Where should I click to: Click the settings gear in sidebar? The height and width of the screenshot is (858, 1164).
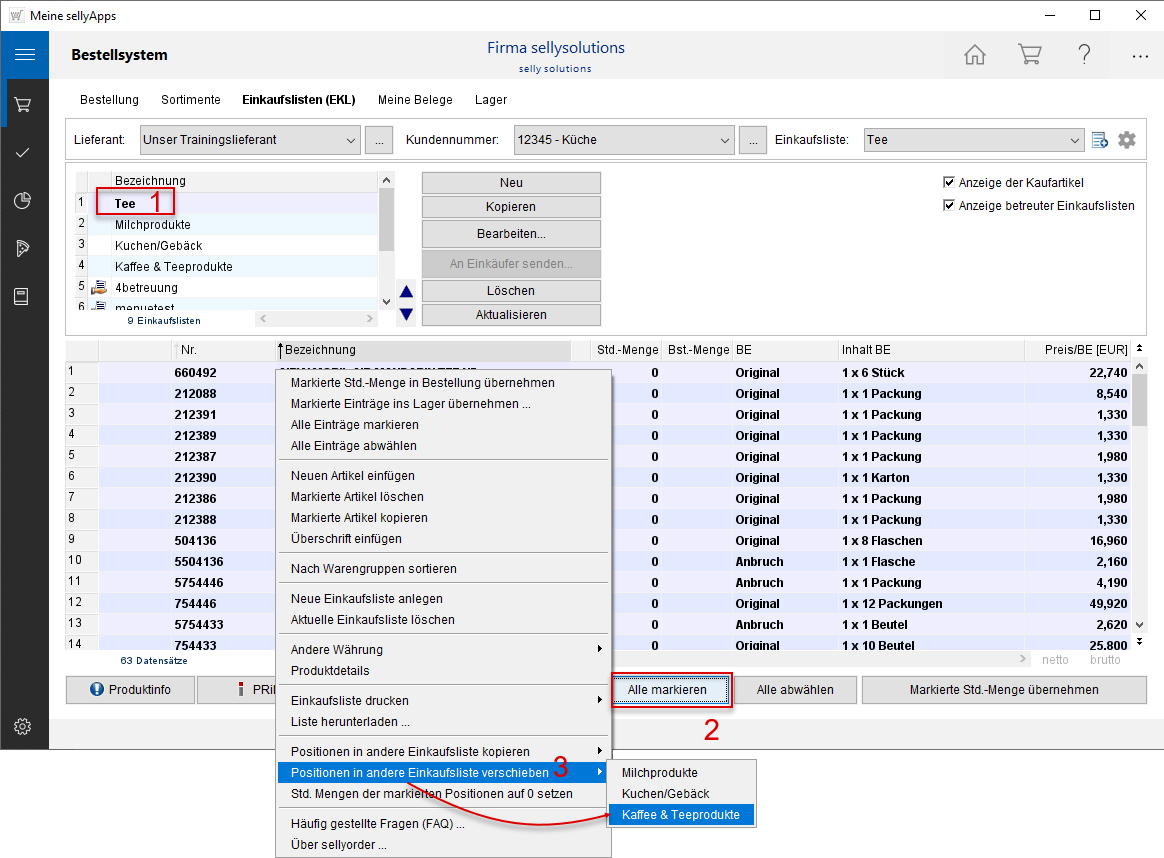(23, 727)
